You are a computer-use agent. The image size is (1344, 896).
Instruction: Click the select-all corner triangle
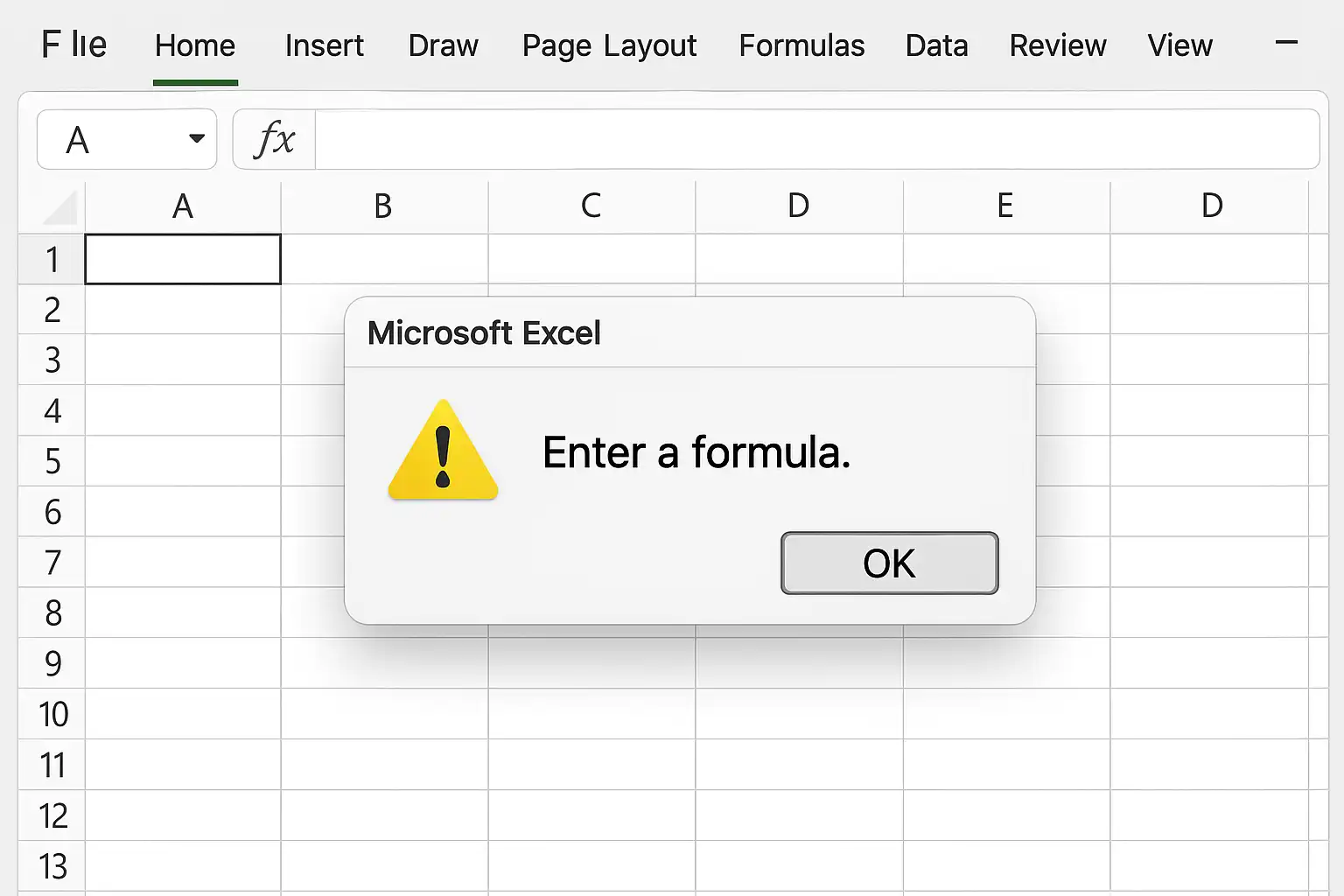(59, 208)
